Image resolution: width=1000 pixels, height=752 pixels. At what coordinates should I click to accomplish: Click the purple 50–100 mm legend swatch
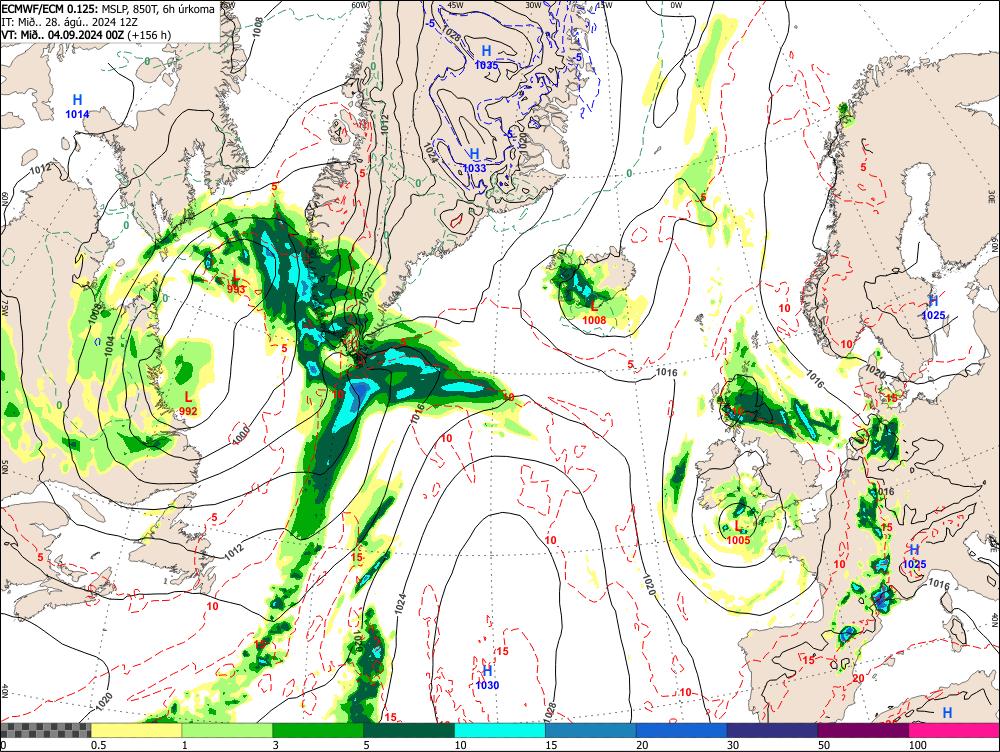(x=863, y=730)
